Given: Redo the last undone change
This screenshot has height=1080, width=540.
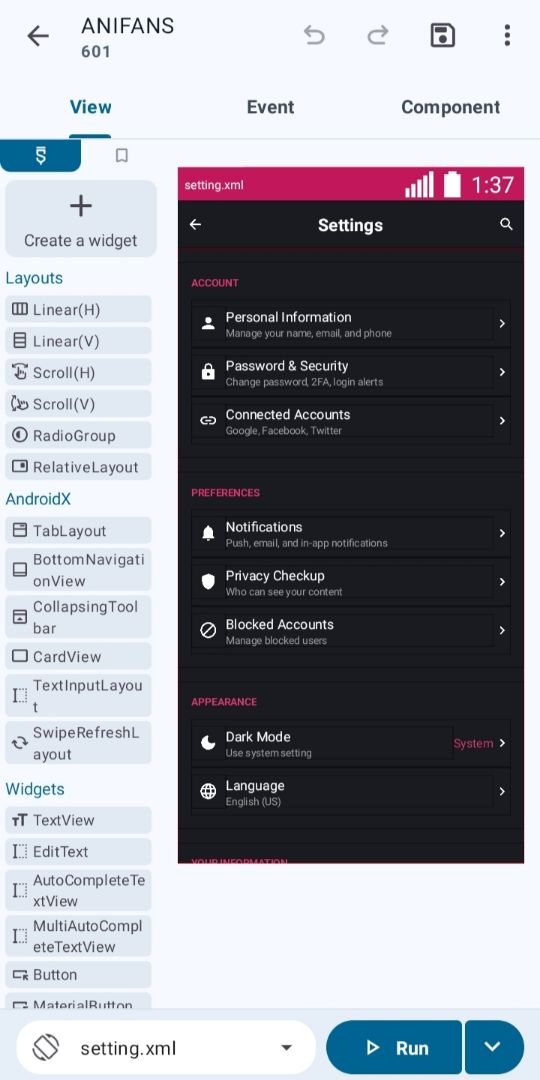Looking at the screenshot, I should click(x=377, y=35).
